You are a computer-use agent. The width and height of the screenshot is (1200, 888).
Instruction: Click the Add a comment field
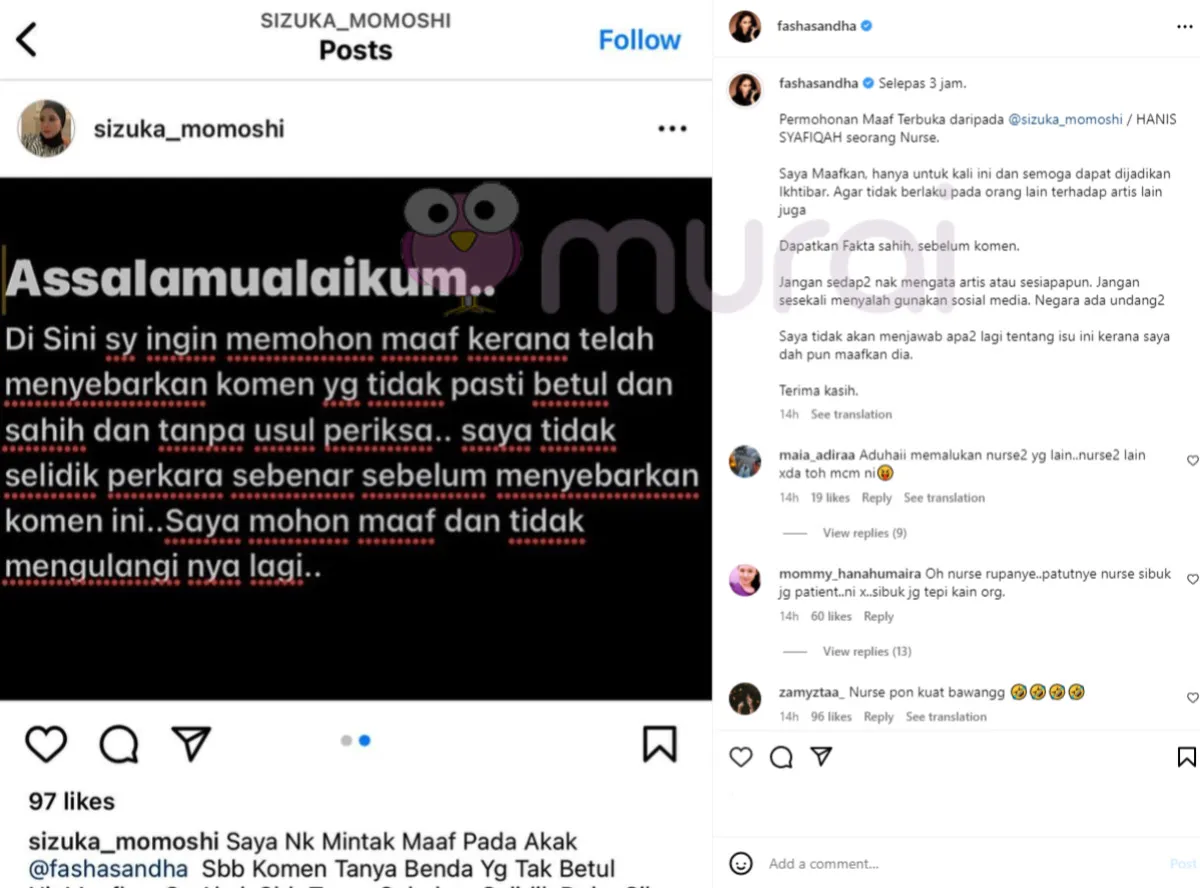960,863
